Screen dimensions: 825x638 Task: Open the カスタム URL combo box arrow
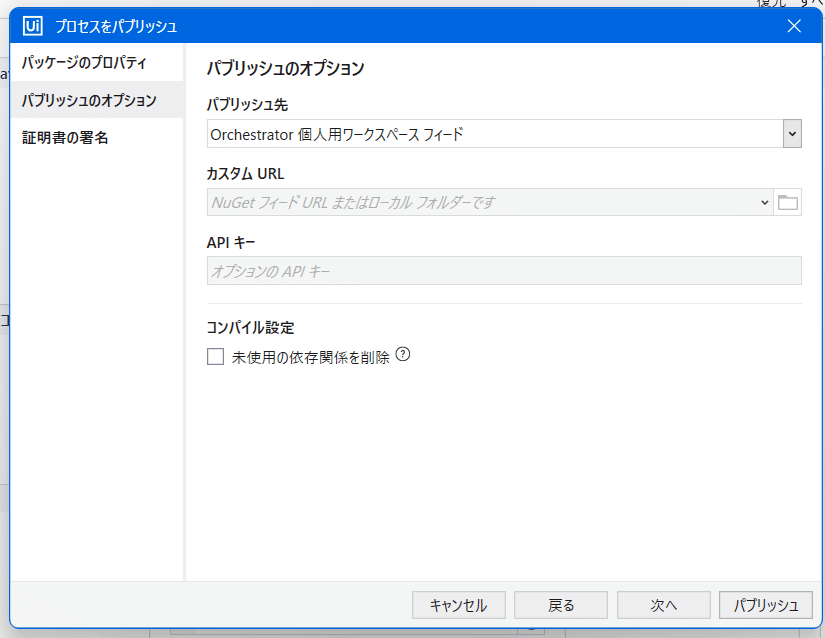[x=764, y=202]
